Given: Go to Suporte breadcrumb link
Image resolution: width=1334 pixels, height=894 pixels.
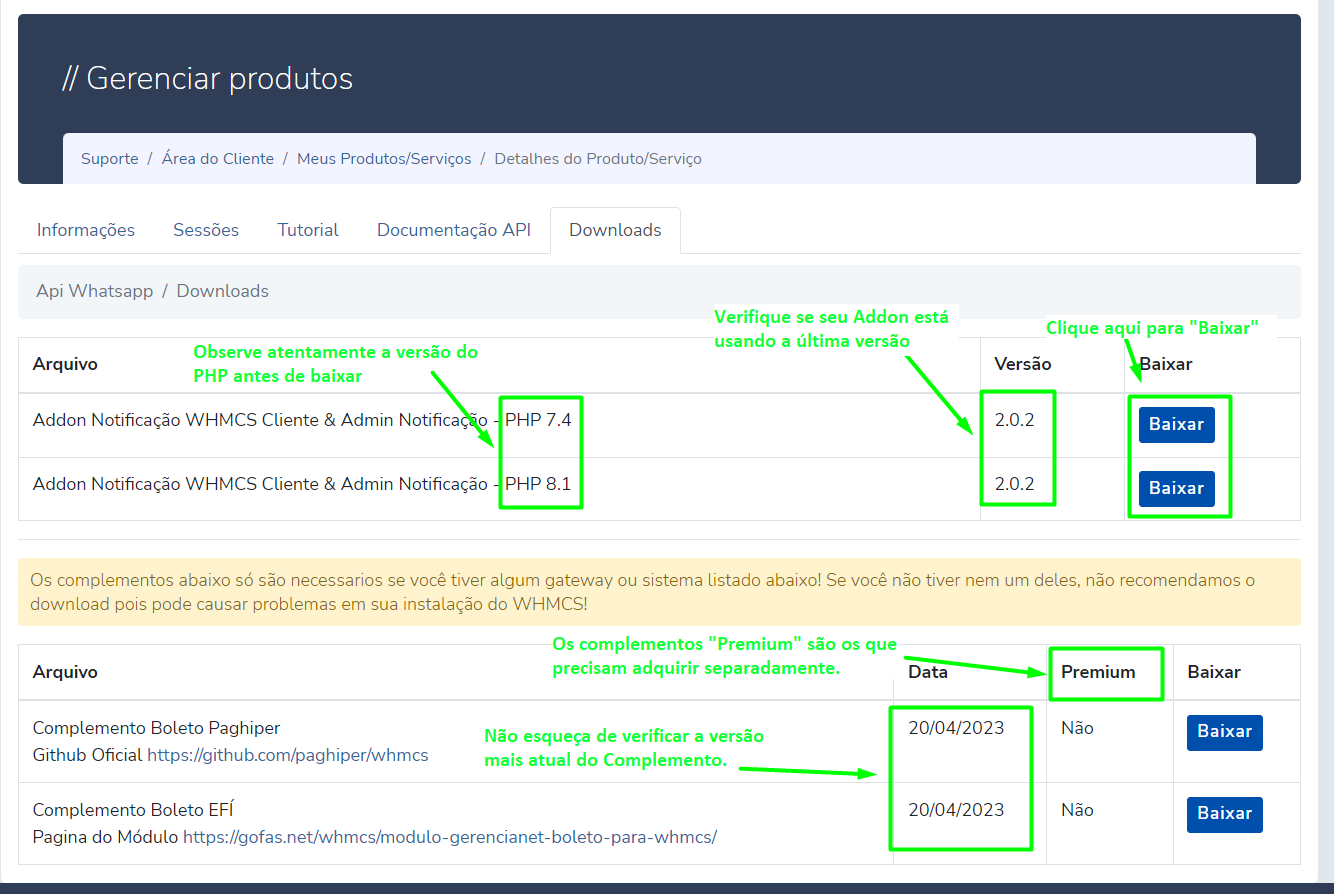Looking at the screenshot, I should coord(110,159).
